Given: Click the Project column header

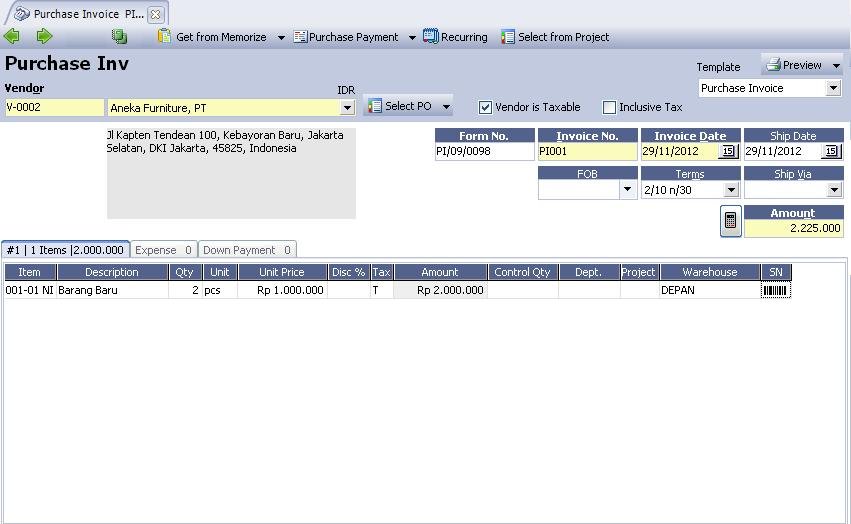Looking at the screenshot, I should [x=639, y=272].
